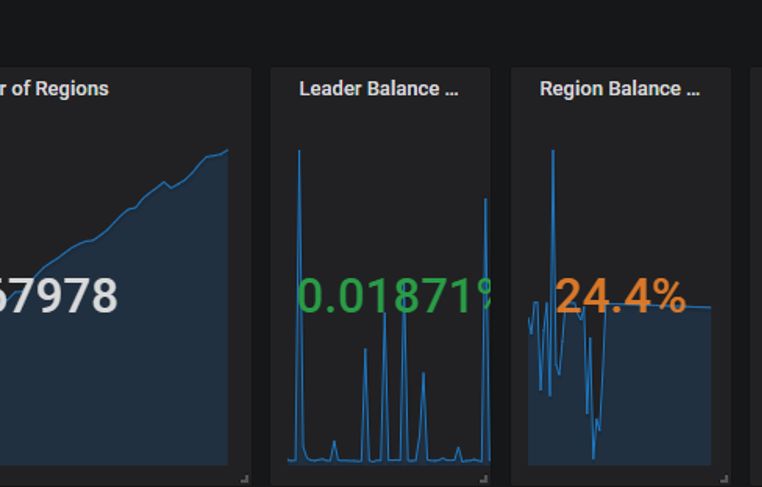Viewport: 762px width, 487px height.
Task: Click the right-edge spike in Leader Balance graph
Action: coord(486,201)
